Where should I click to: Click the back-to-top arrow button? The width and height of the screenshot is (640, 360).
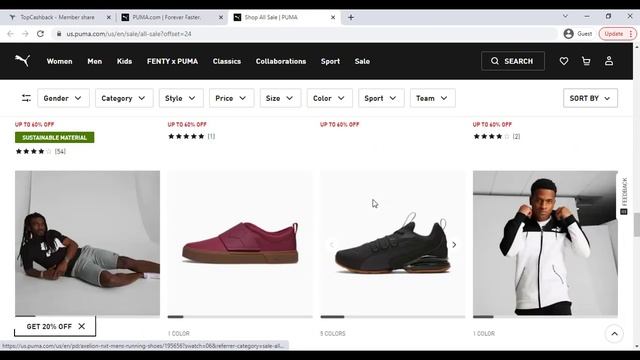[x=614, y=334]
